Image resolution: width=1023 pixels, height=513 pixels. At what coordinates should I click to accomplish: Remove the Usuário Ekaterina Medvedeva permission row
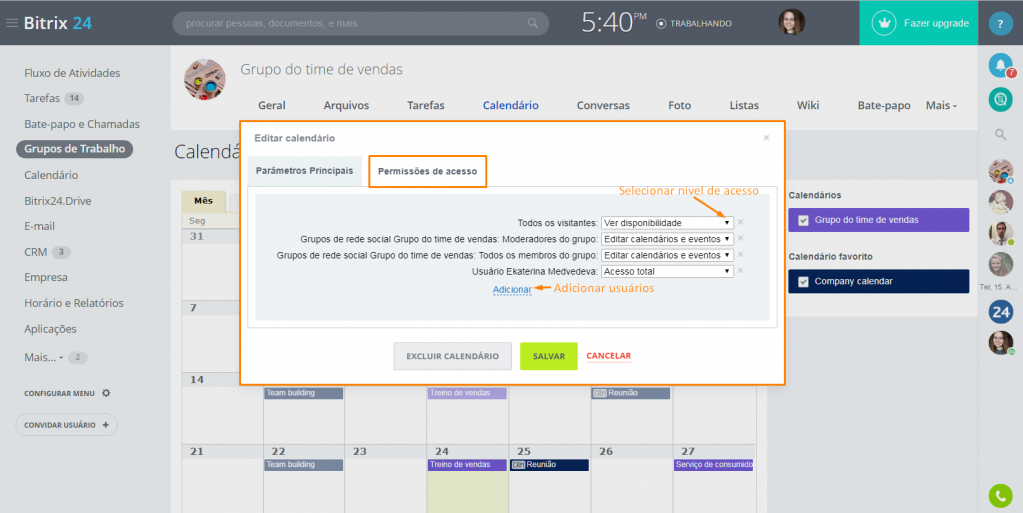[x=741, y=270]
